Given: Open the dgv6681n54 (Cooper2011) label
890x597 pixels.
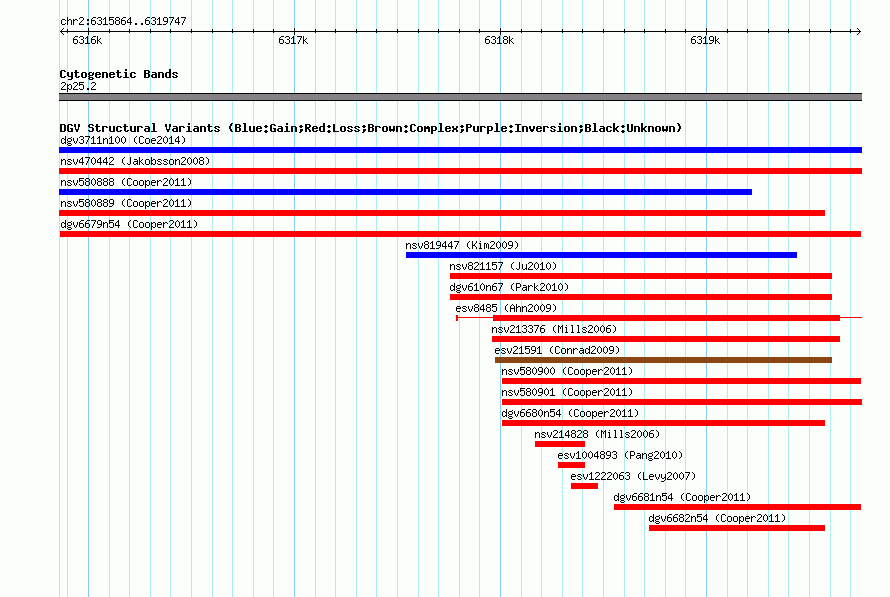Looking at the screenshot, I should click(682, 497).
